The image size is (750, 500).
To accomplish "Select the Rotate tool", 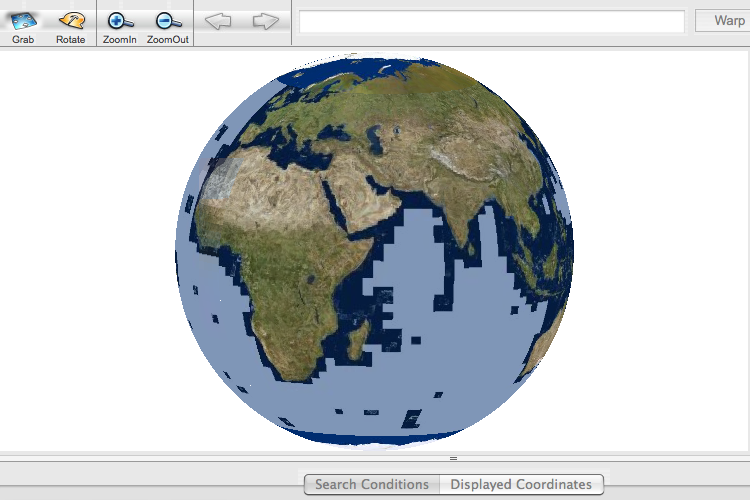I will (71, 28).
